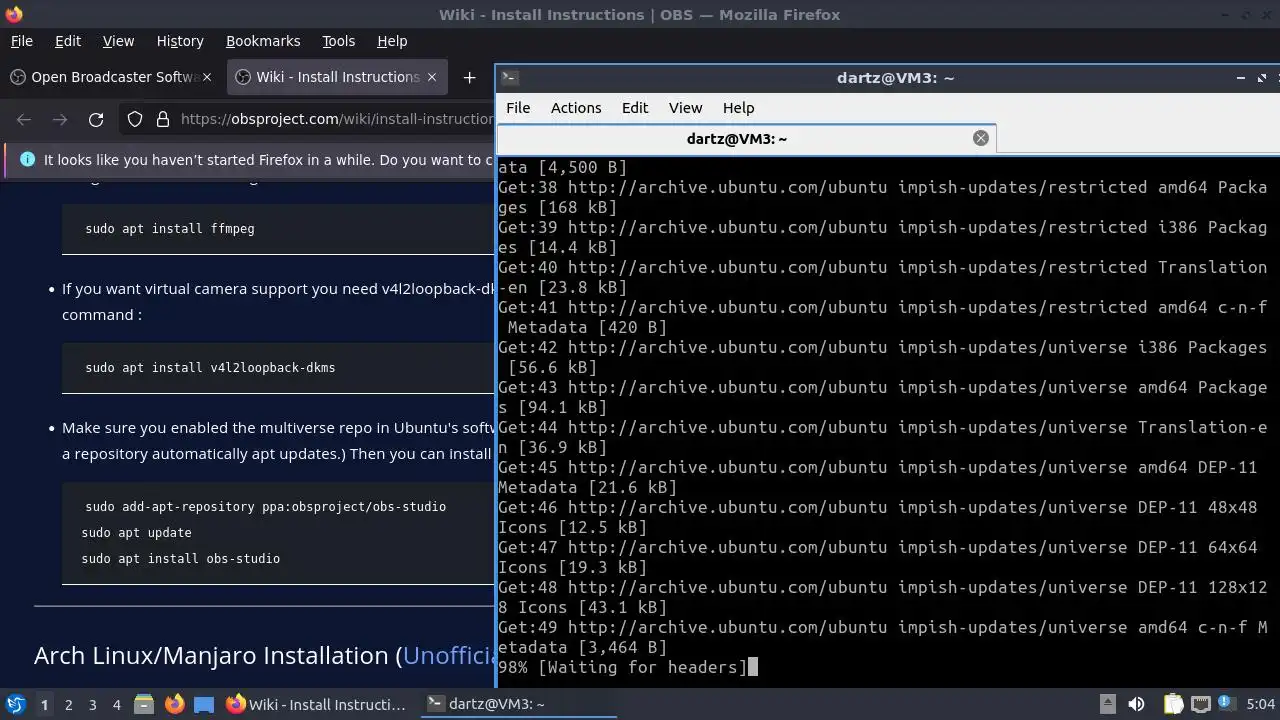
Task: Select the Wiki - Install Instructions tab
Action: 337,77
